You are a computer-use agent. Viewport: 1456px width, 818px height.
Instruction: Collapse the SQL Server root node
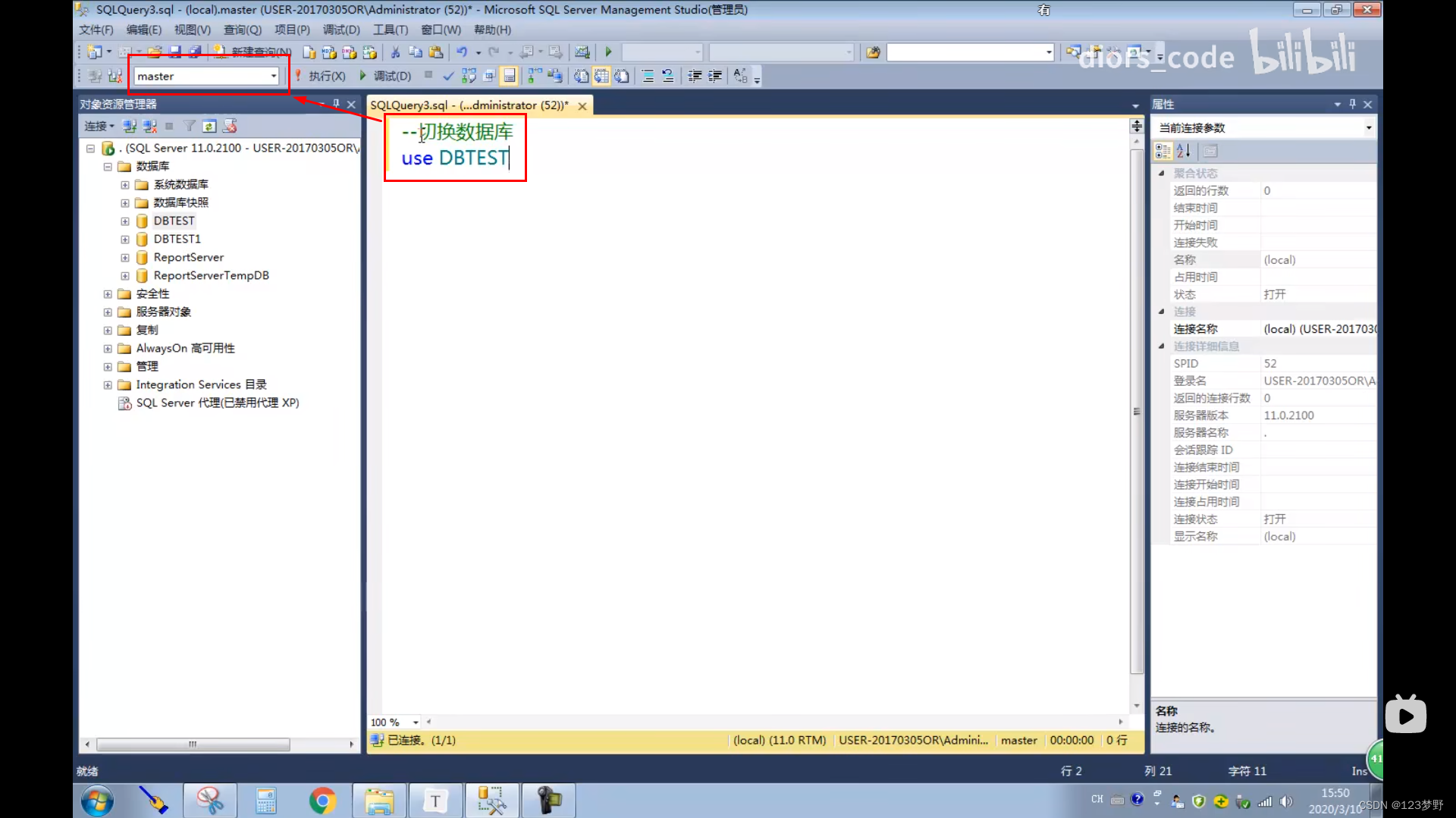[x=90, y=148]
